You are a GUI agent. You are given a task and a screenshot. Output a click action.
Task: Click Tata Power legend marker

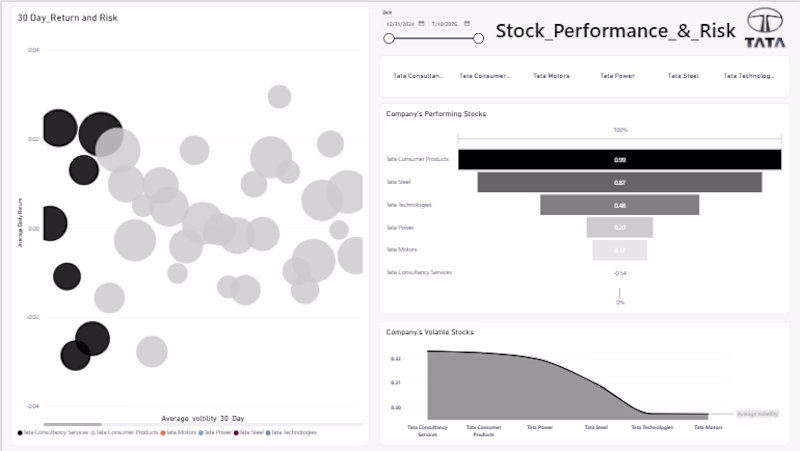coord(201,433)
